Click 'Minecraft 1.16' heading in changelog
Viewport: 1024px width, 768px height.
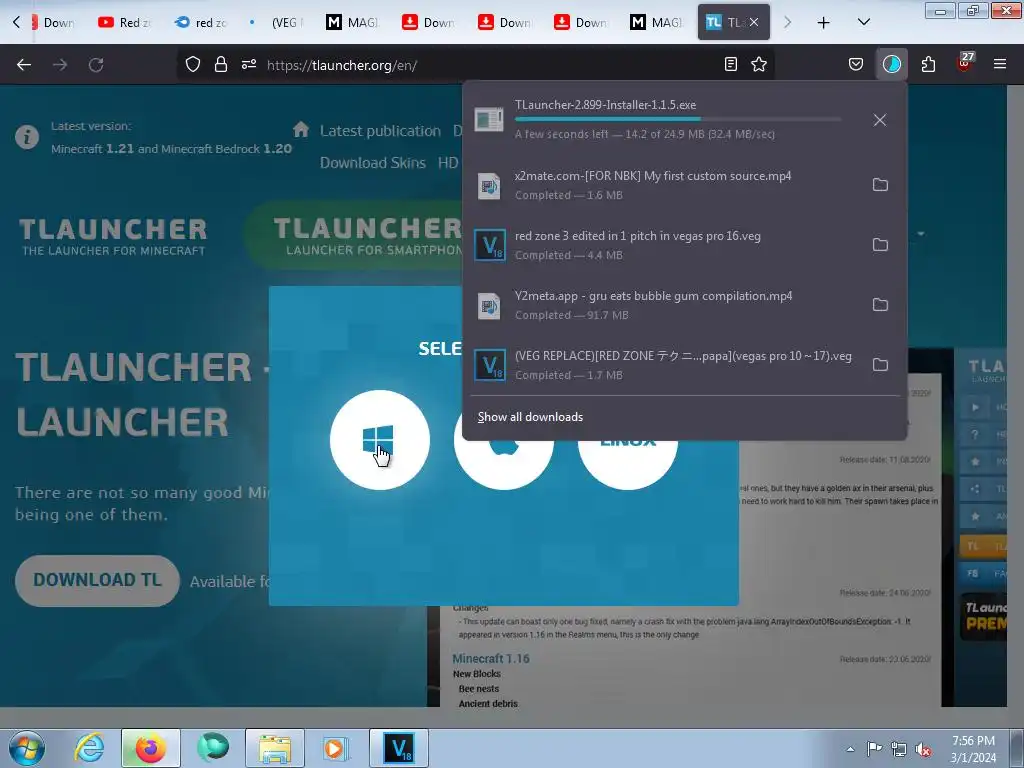coord(490,658)
